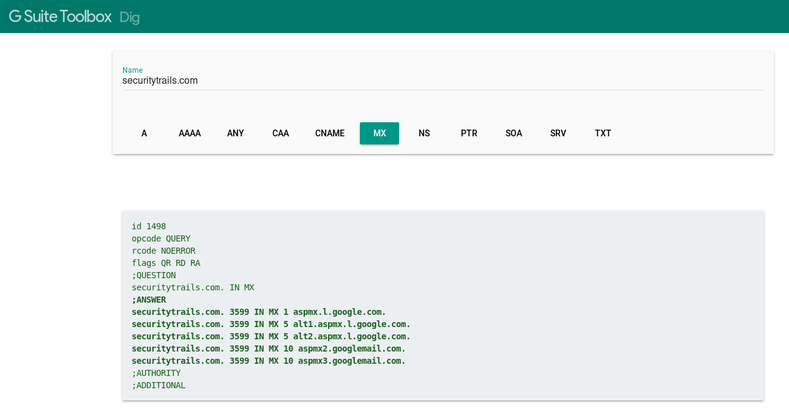Select the NS record type button
The height and width of the screenshot is (420, 789).
424,133
